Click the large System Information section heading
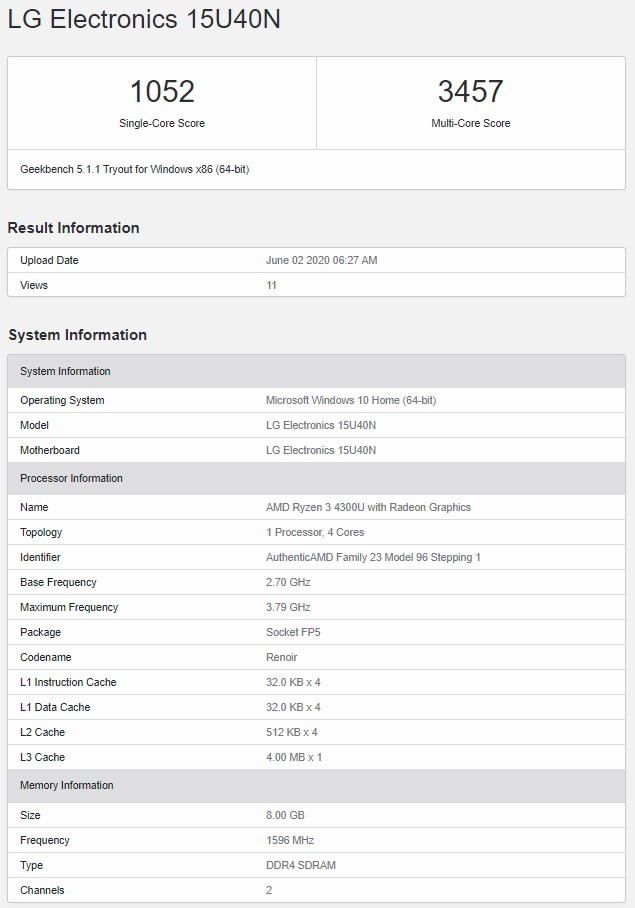 click(x=78, y=335)
